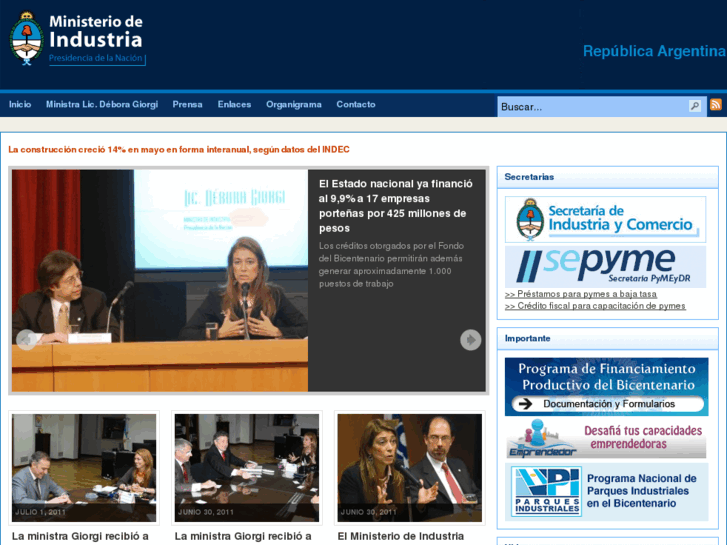727x545 pixels.
Task: Open the Inicio menu item
Action: [x=20, y=105]
